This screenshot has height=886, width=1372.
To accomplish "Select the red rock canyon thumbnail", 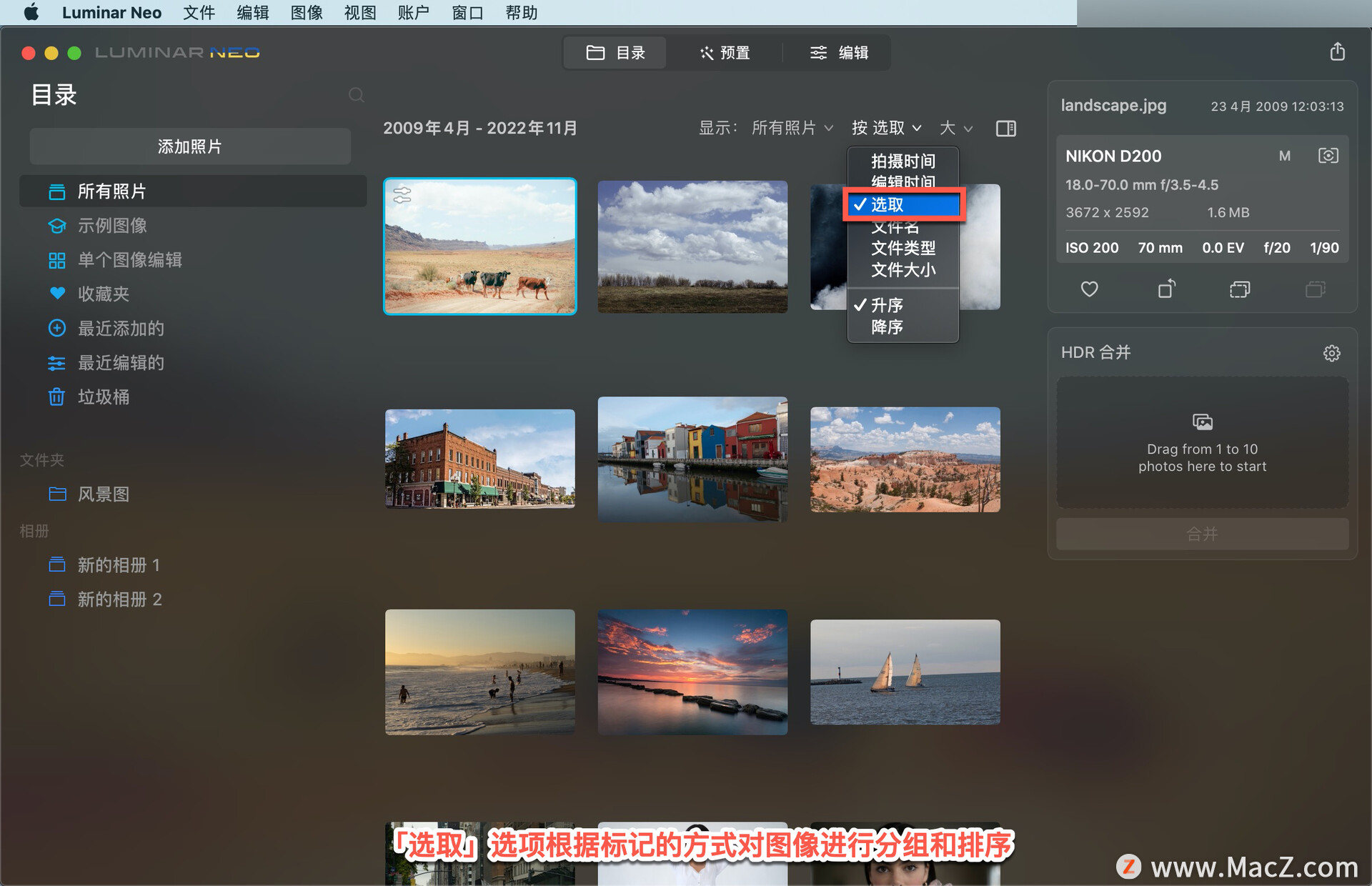I will click(x=905, y=459).
